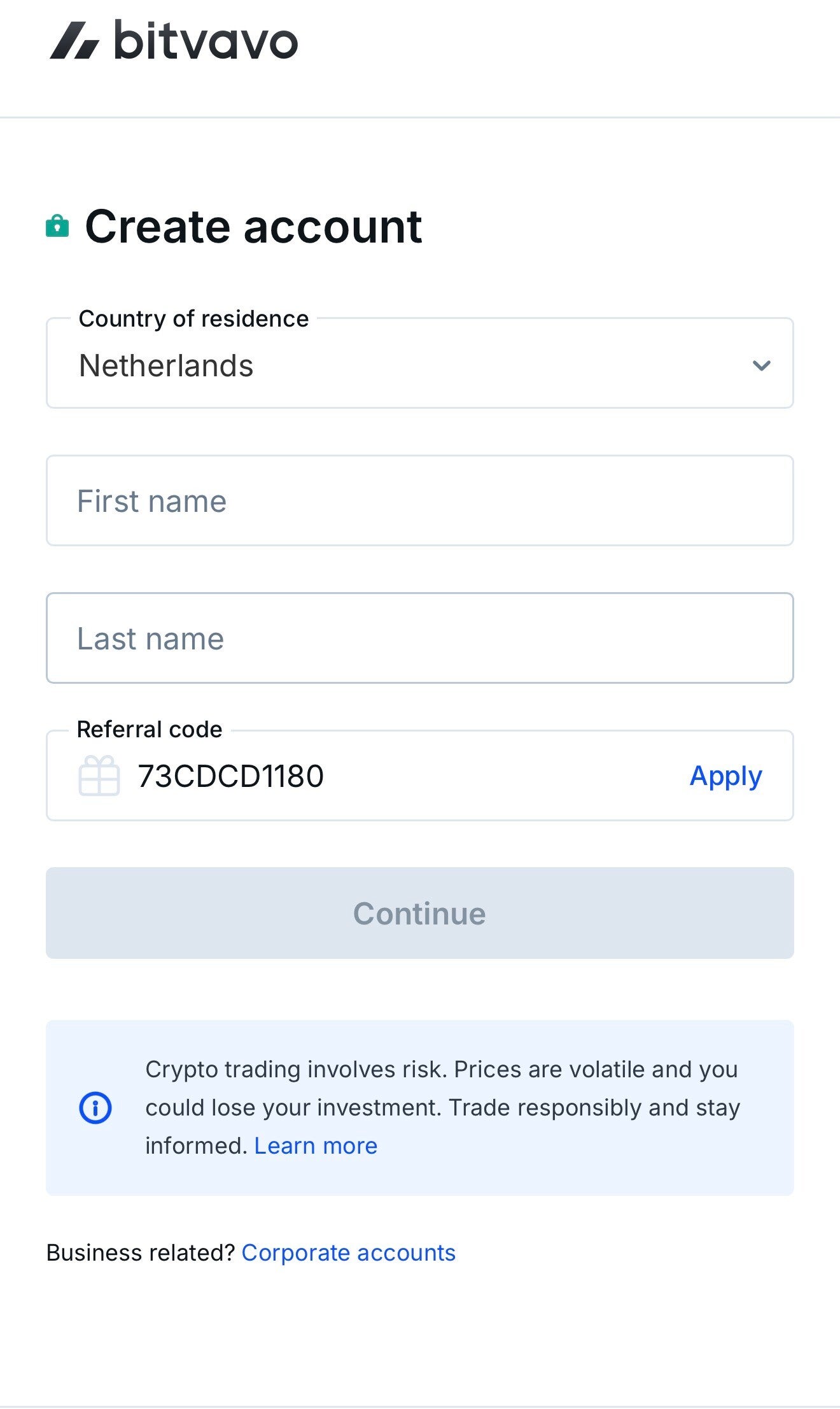Apply the referral code

tap(725, 776)
